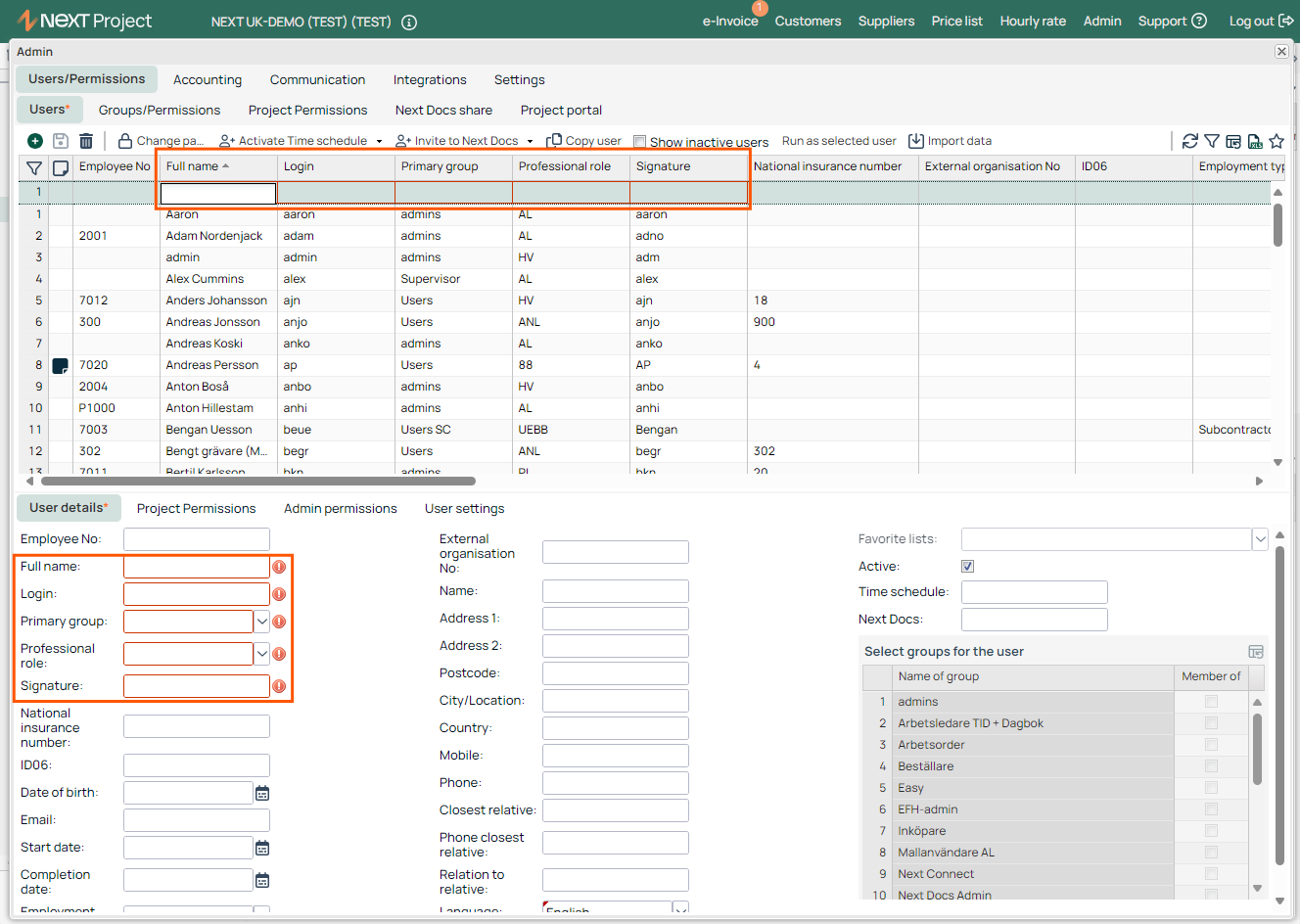The width and height of the screenshot is (1300, 924).
Task: Open the Primary group dropdown
Action: 261,622
